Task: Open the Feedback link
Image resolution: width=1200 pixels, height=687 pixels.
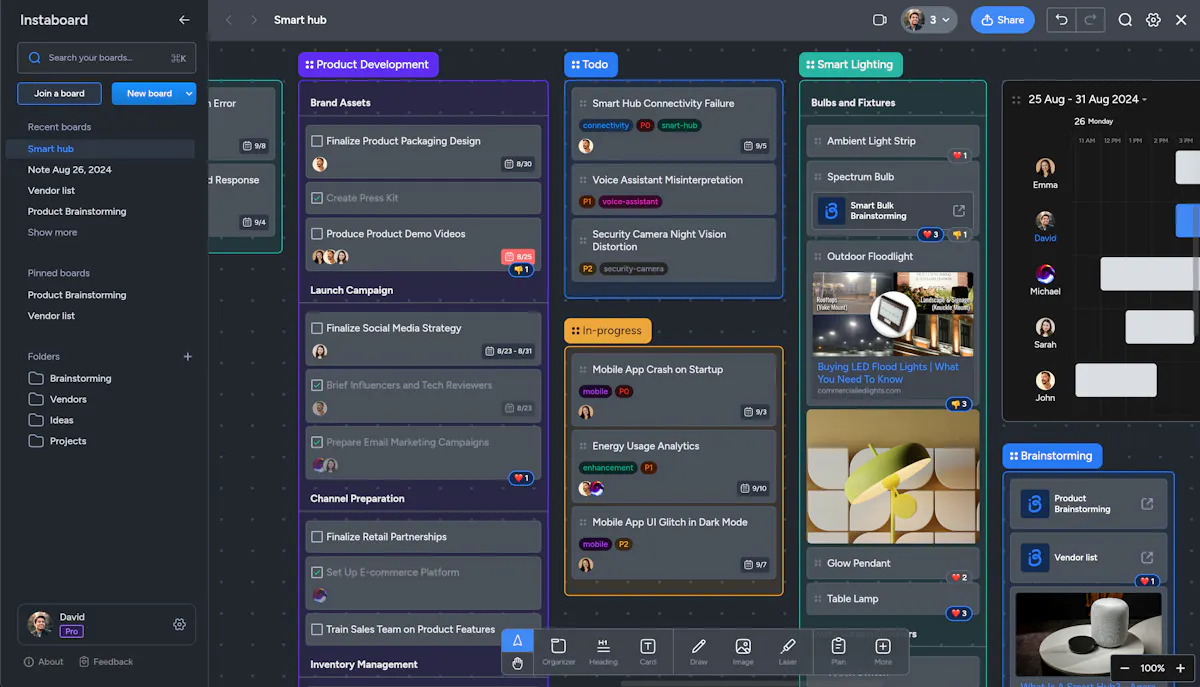Action: tap(106, 662)
